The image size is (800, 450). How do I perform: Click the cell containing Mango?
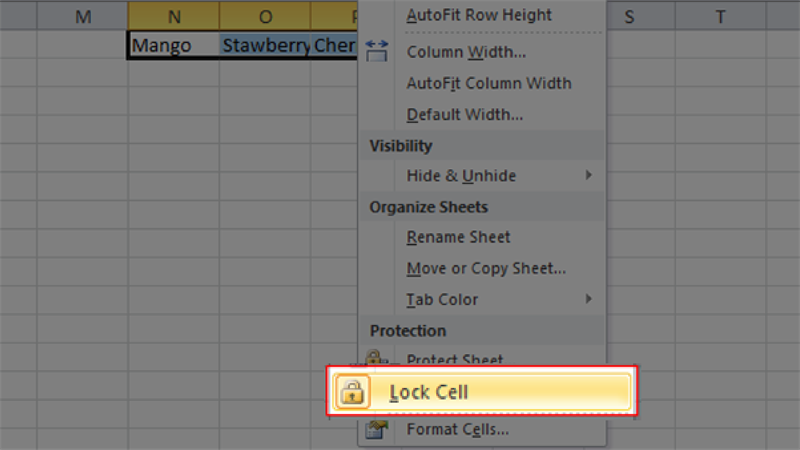pyautogui.click(x=173, y=45)
